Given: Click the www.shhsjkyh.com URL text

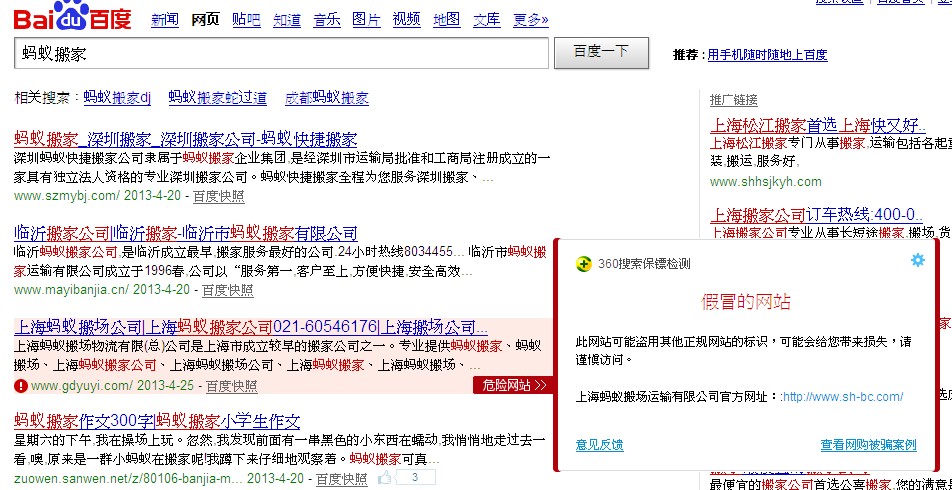Looking at the screenshot, I should 766,182.
